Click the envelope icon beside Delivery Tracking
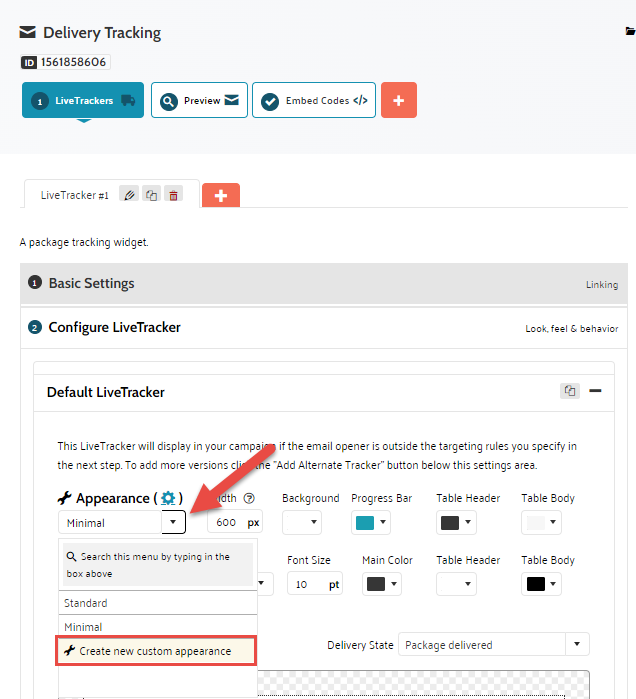636x699 pixels. point(28,32)
